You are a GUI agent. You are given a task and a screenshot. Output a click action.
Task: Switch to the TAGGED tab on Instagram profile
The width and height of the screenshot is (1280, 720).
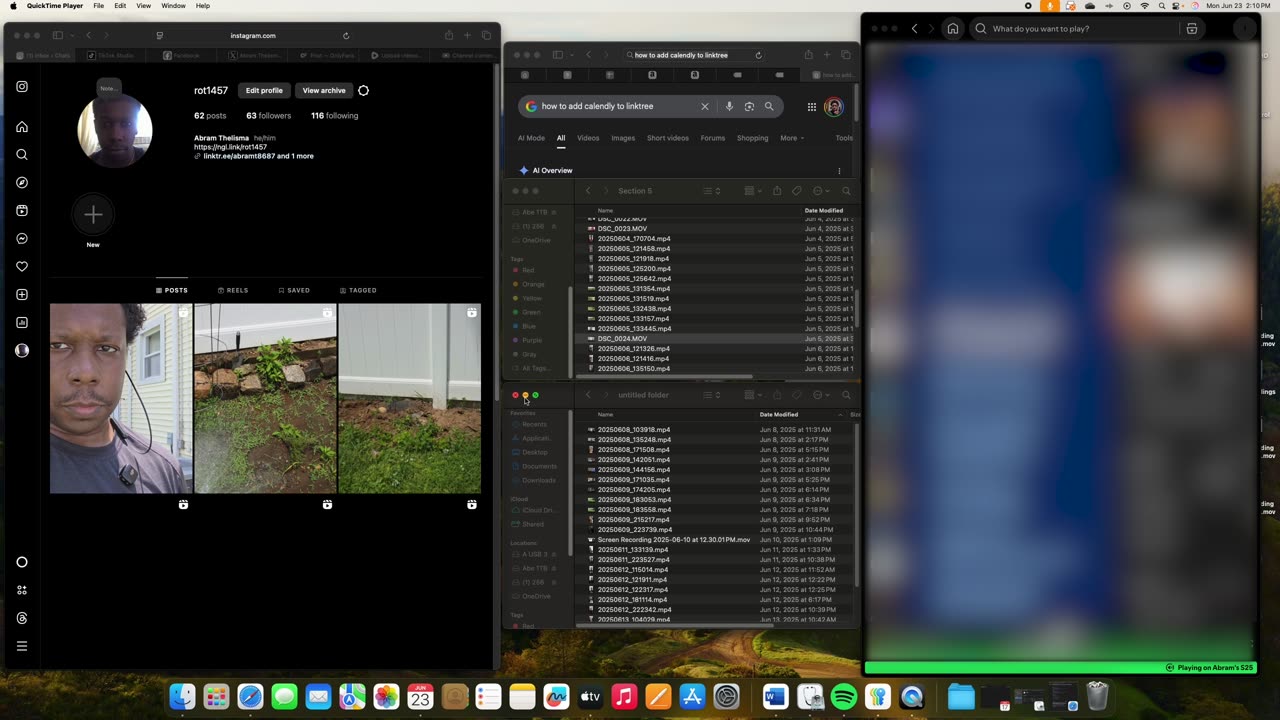[x=358, y=290]
